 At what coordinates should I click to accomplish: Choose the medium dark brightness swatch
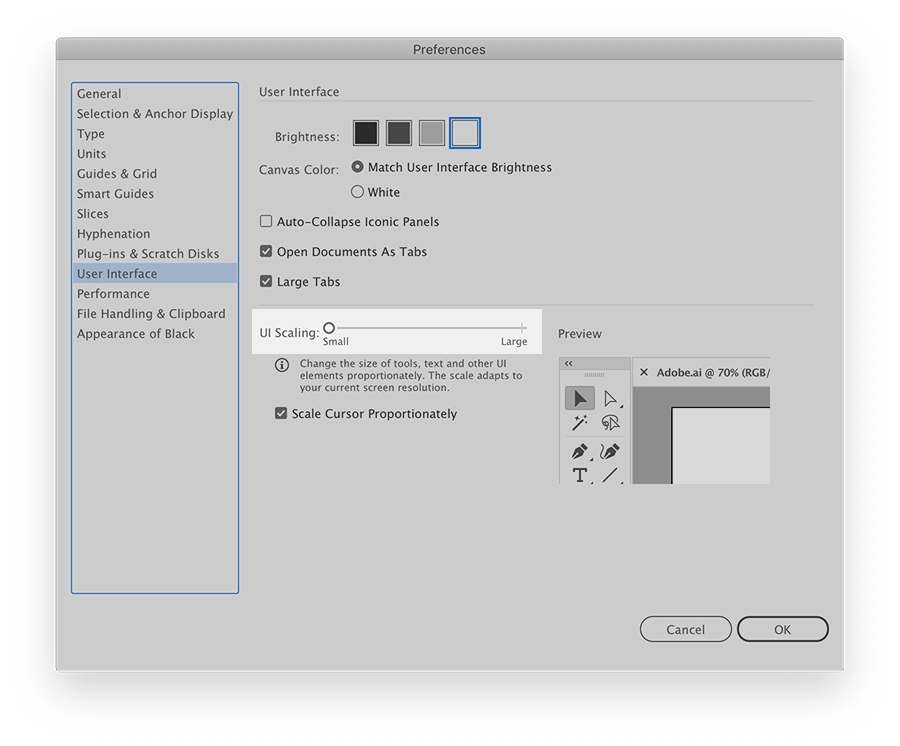(x=399, y=133)
